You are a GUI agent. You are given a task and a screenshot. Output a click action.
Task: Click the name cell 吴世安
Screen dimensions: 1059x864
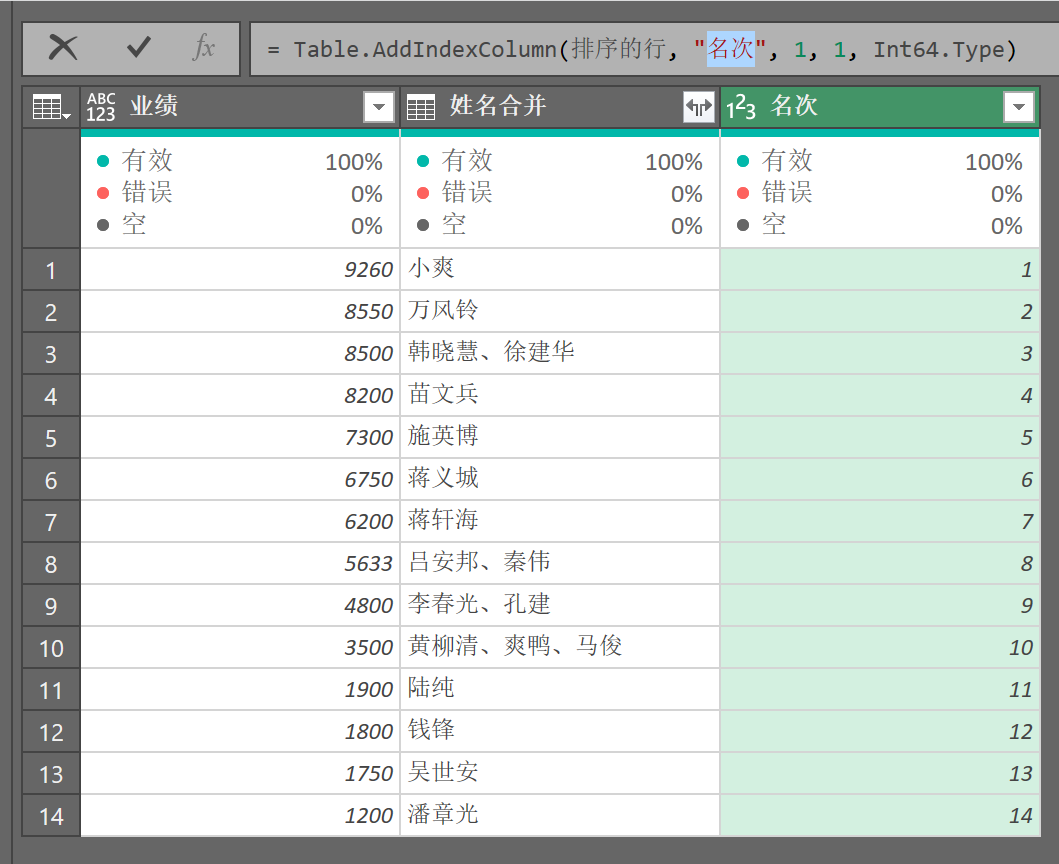tap(560, 773)
